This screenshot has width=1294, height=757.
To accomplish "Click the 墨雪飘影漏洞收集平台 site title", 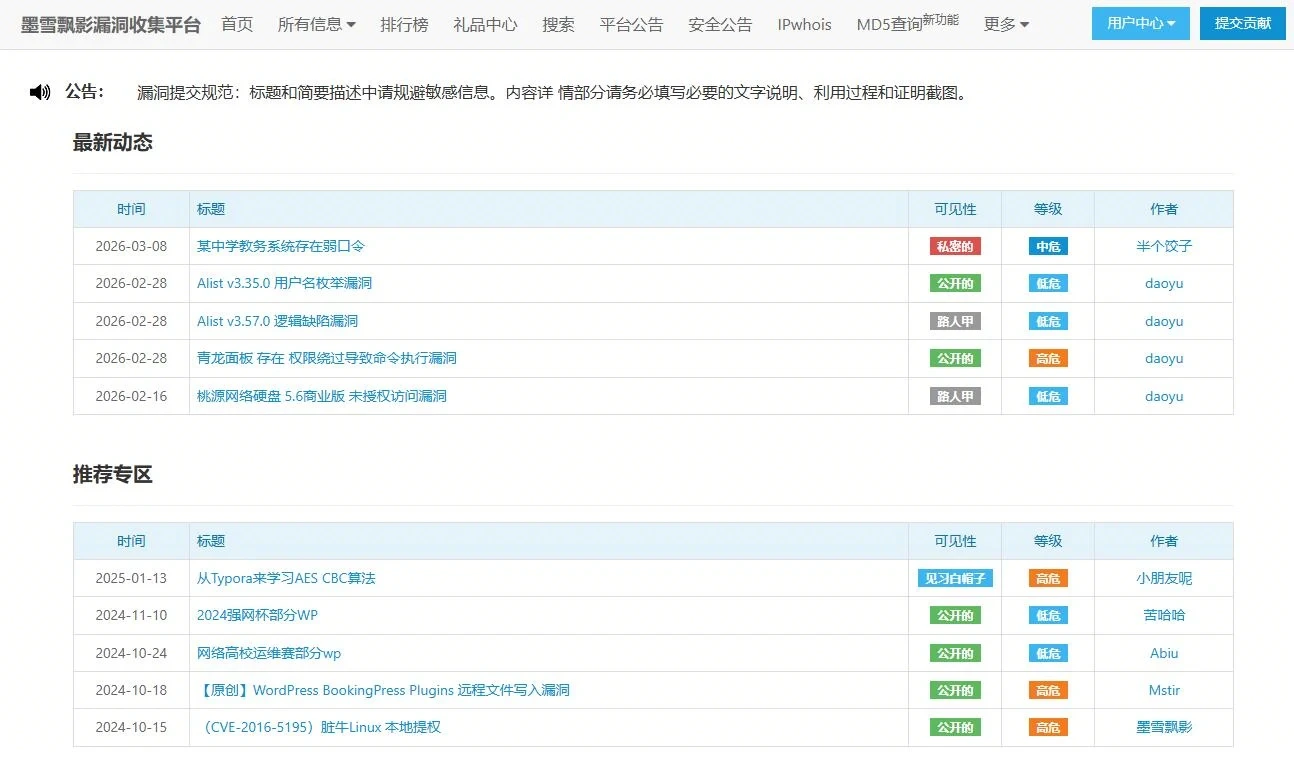I will [110, 24].
